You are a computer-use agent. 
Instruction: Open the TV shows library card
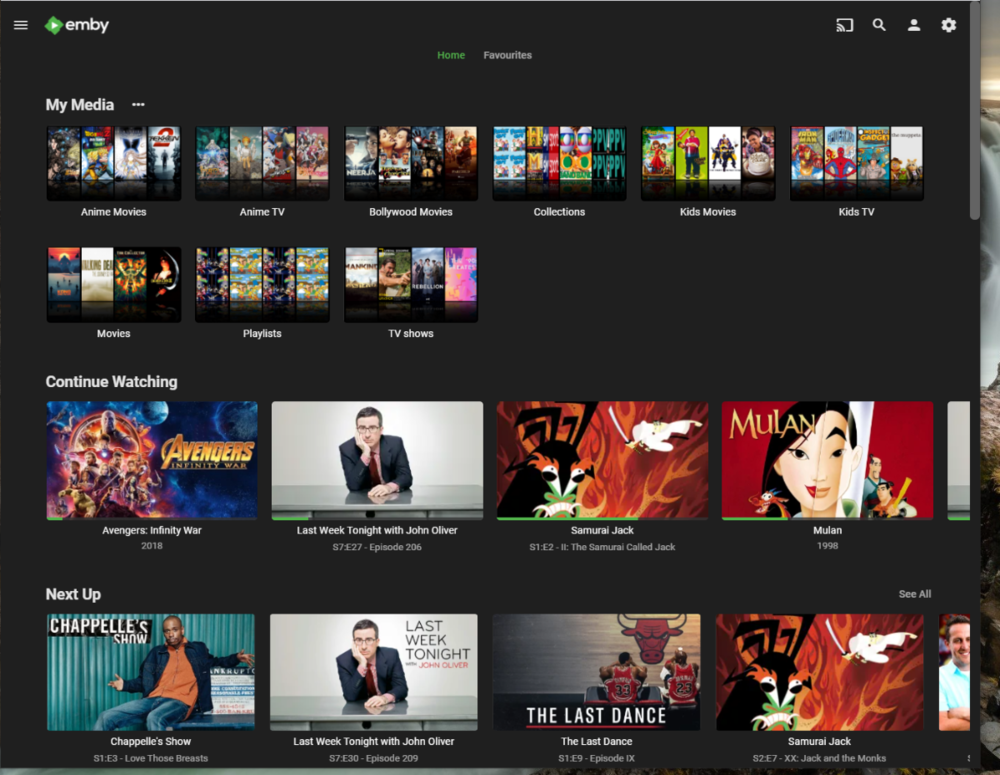(411, 284)
